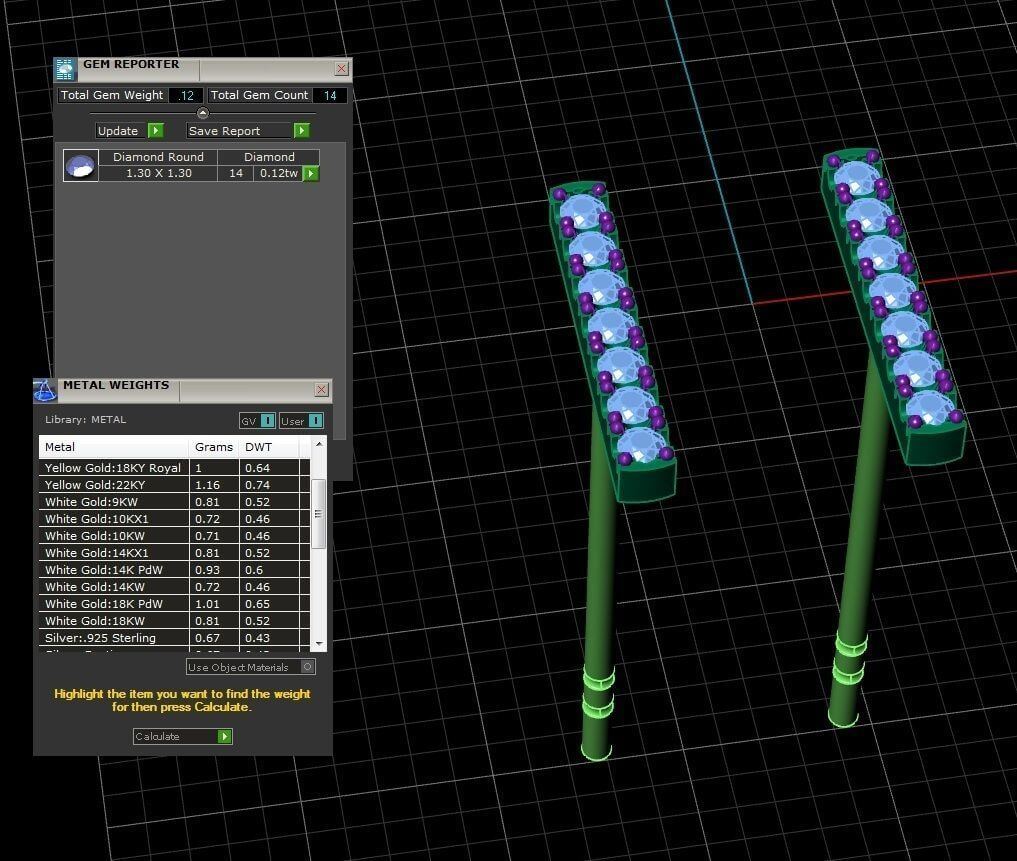Viewport: 1017px width, 861px height.
Task: Toggle the GV library switch
Action: 267,421
